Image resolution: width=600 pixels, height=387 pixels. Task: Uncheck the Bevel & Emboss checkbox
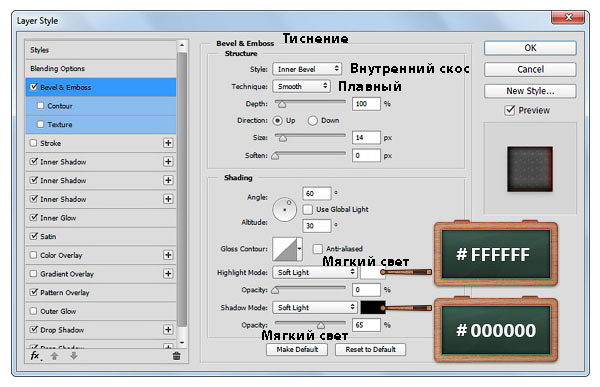[34, 87]
